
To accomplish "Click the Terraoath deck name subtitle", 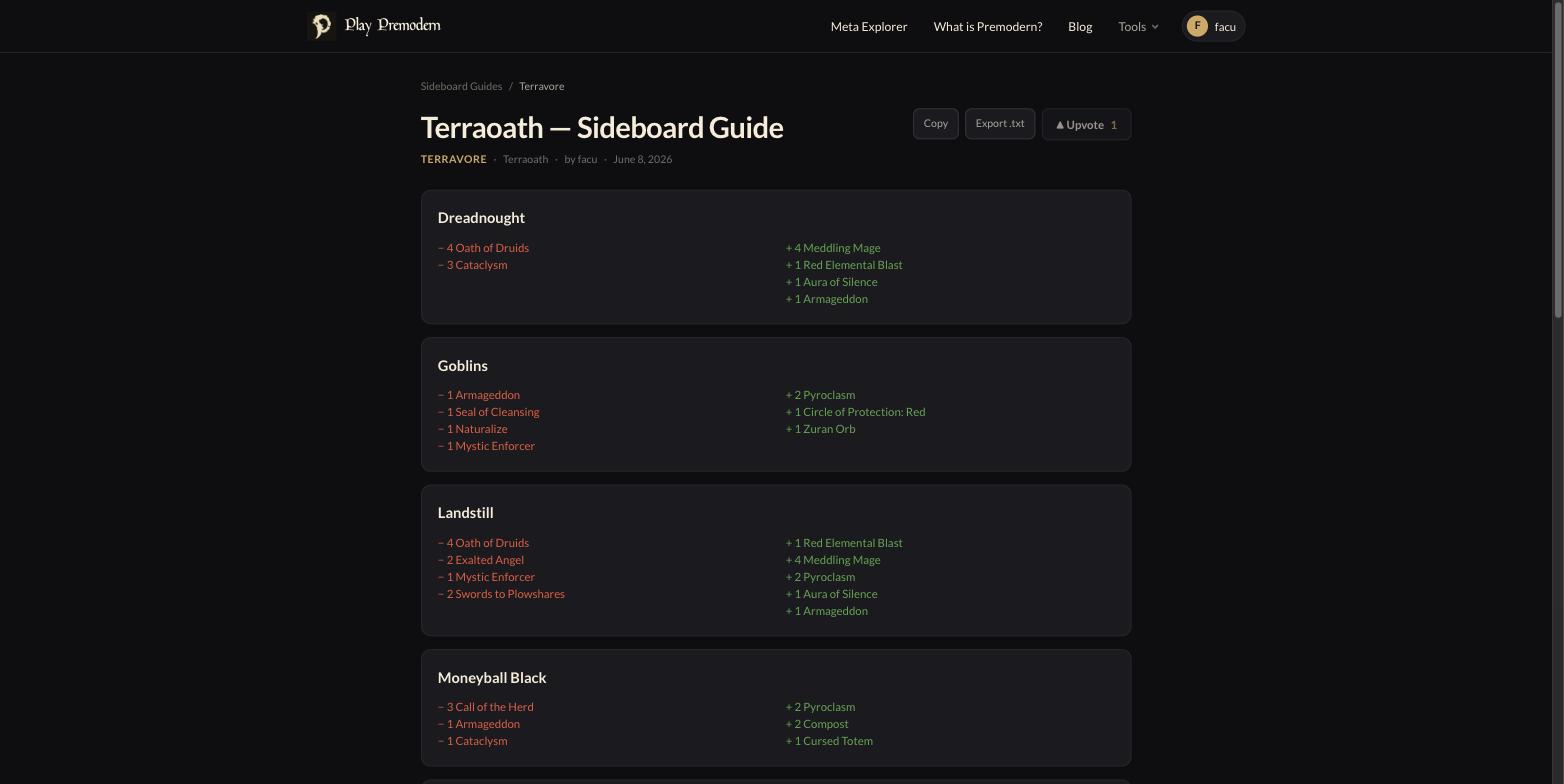I will pos(525,159).
